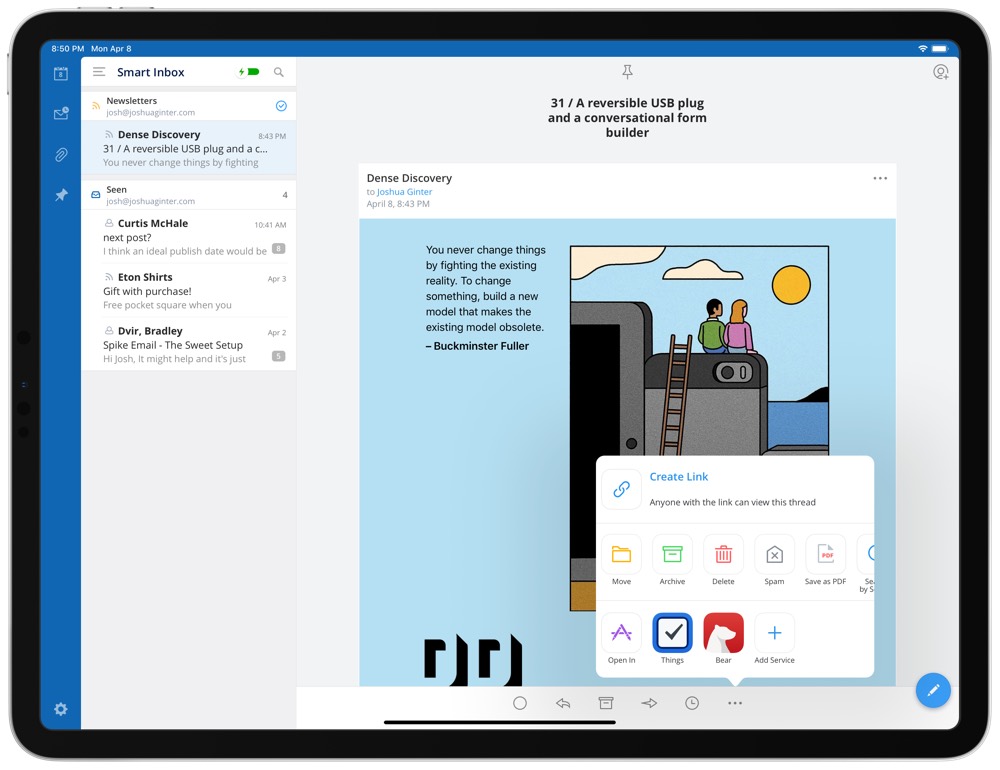Click the thread count badge 5 on Dvir, Bradley
This screenshot has width=1000, height=770.
tap(279, 356)
